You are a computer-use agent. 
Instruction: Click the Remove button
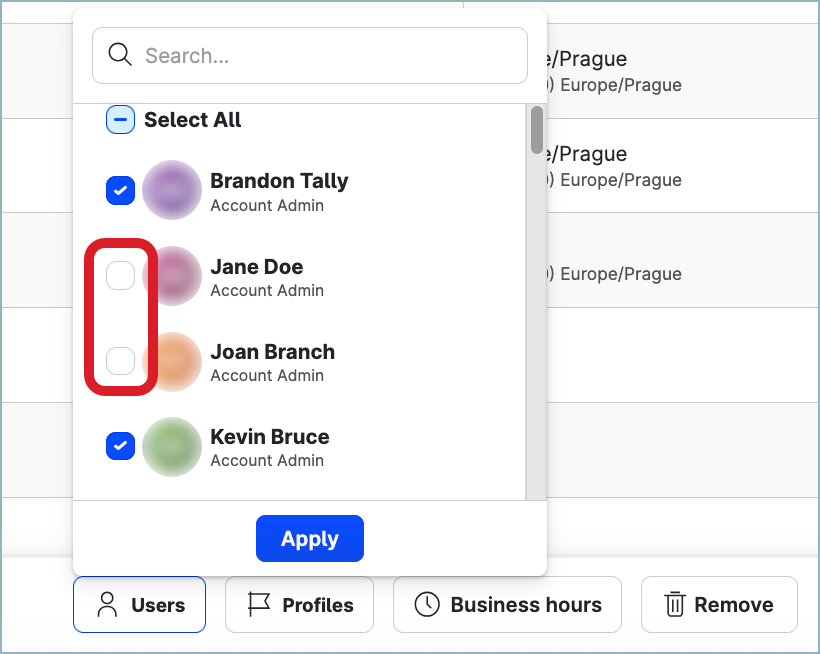pyautogui.click(x=718, y=604)
